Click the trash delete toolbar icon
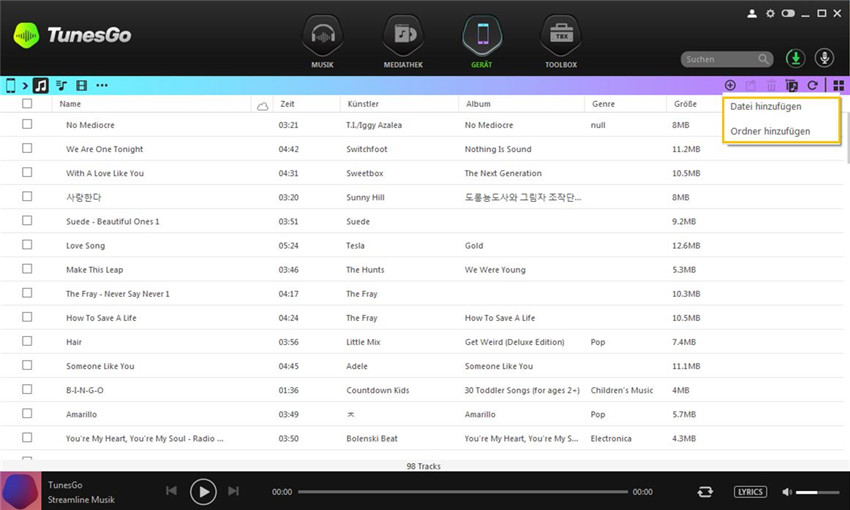850x510 pixels. pos(771,85)
